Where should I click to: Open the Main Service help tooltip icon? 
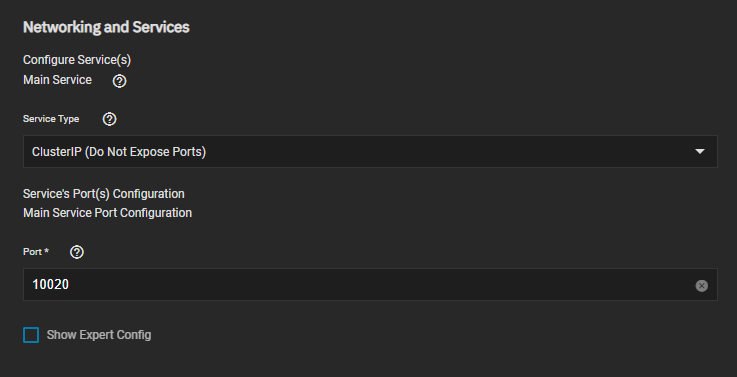[119, 81]
